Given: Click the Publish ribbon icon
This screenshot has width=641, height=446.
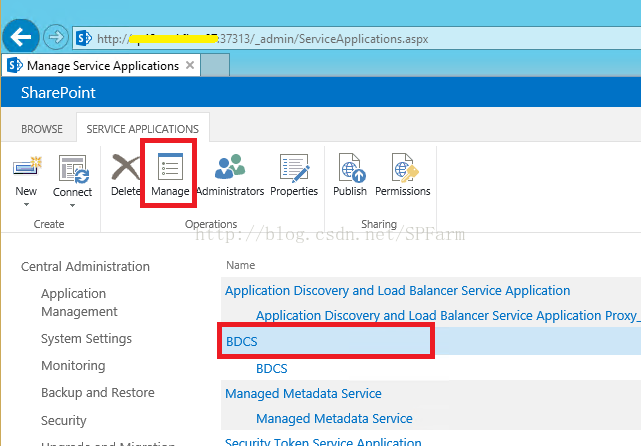Looking at the screenshot, I should pyautogui.click(x=352, y=167).
